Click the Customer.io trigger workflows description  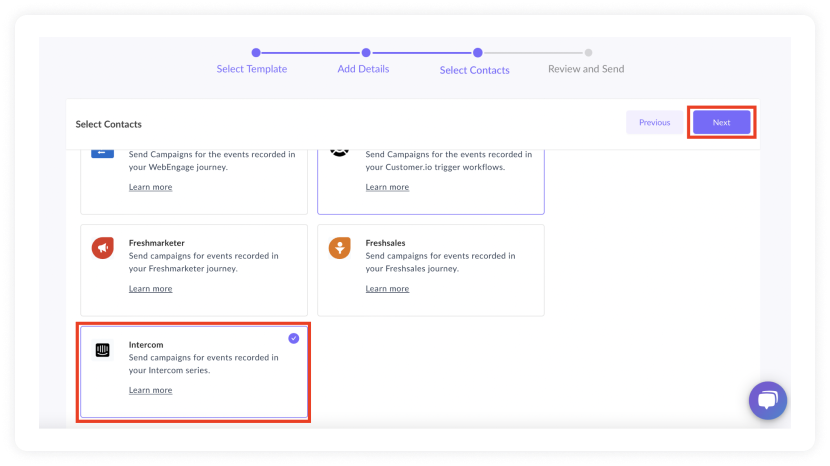tap(448, 160)
